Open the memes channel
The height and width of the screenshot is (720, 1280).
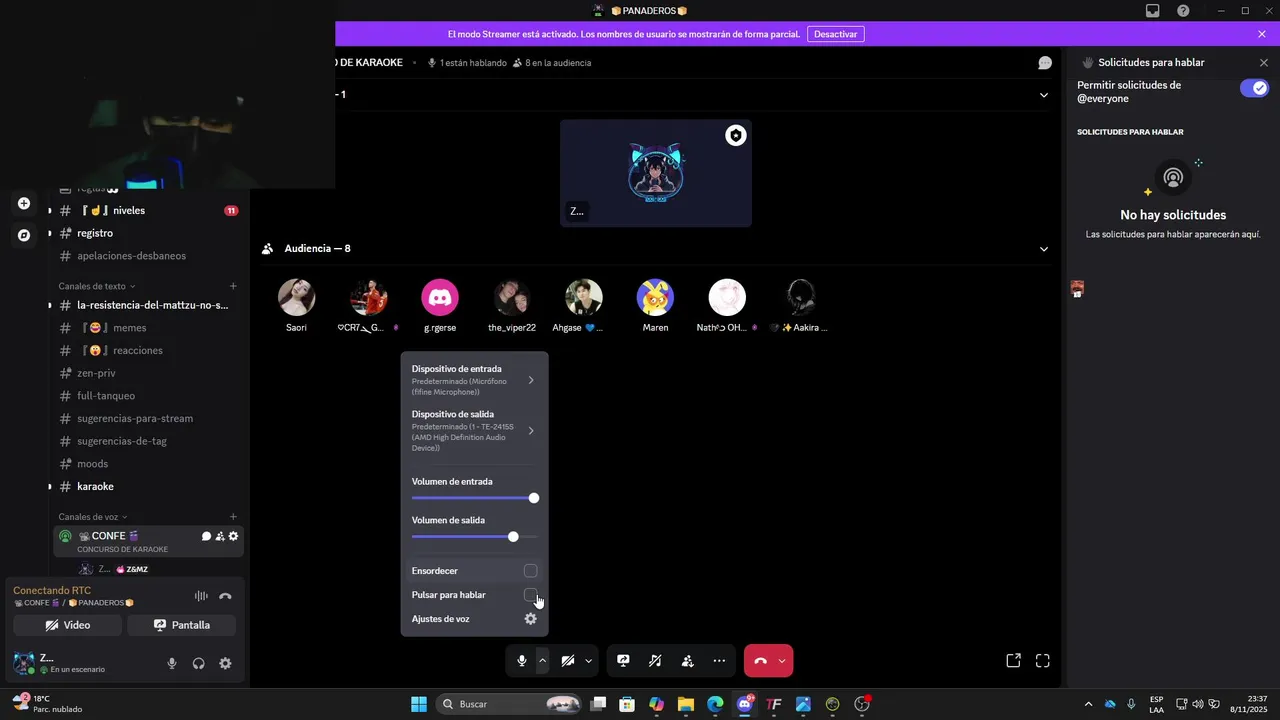[148, 328]
